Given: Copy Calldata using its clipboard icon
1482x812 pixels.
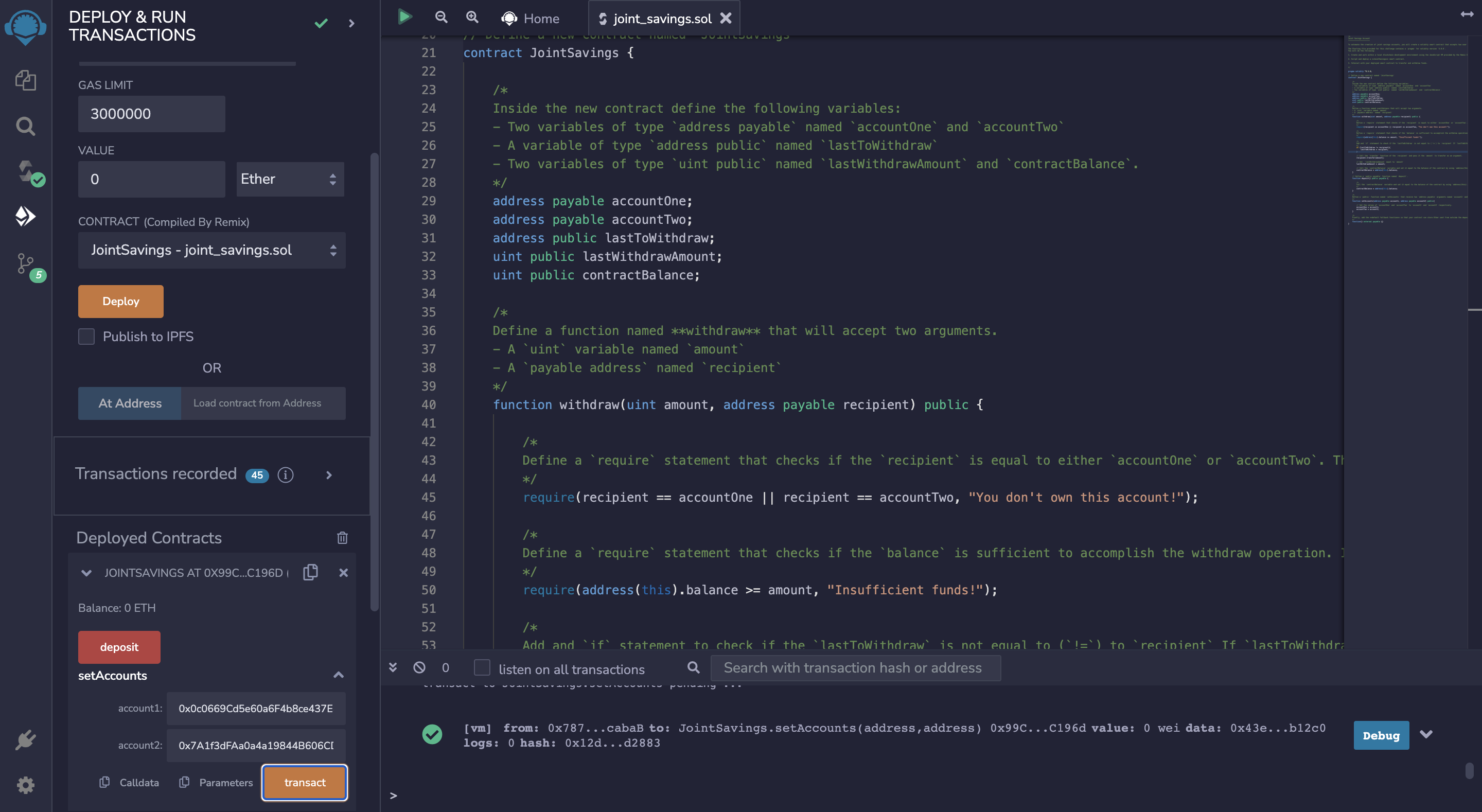Looking at the screenshot, I should (104, 782).
